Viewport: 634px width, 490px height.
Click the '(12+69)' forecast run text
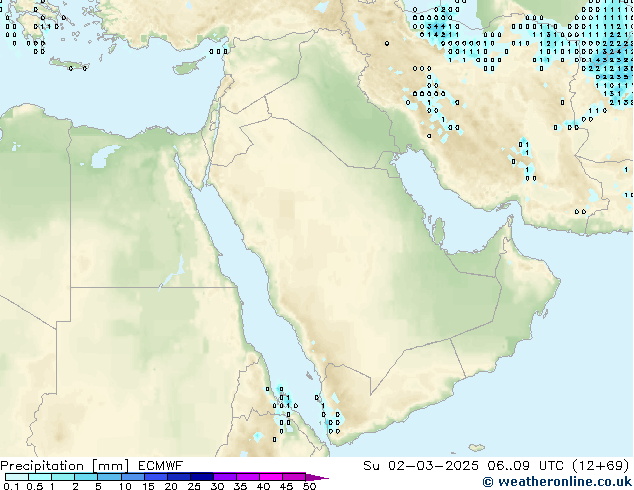pyautogui.click(x=601, y=466)
